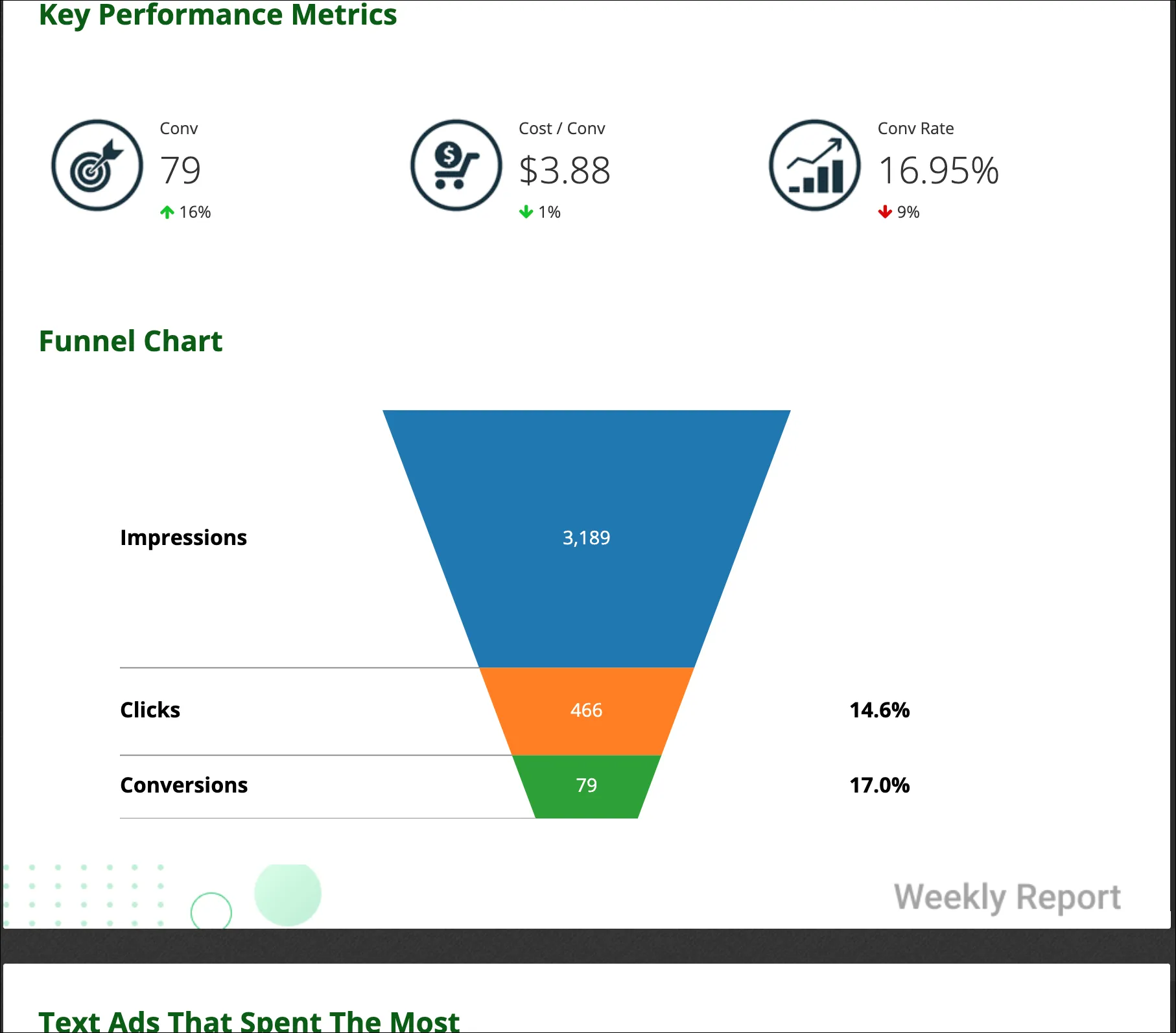Select the green Conversions funnel segment
The width and height of the screenshot is (1176, 1033).
(x=587, y=786)
